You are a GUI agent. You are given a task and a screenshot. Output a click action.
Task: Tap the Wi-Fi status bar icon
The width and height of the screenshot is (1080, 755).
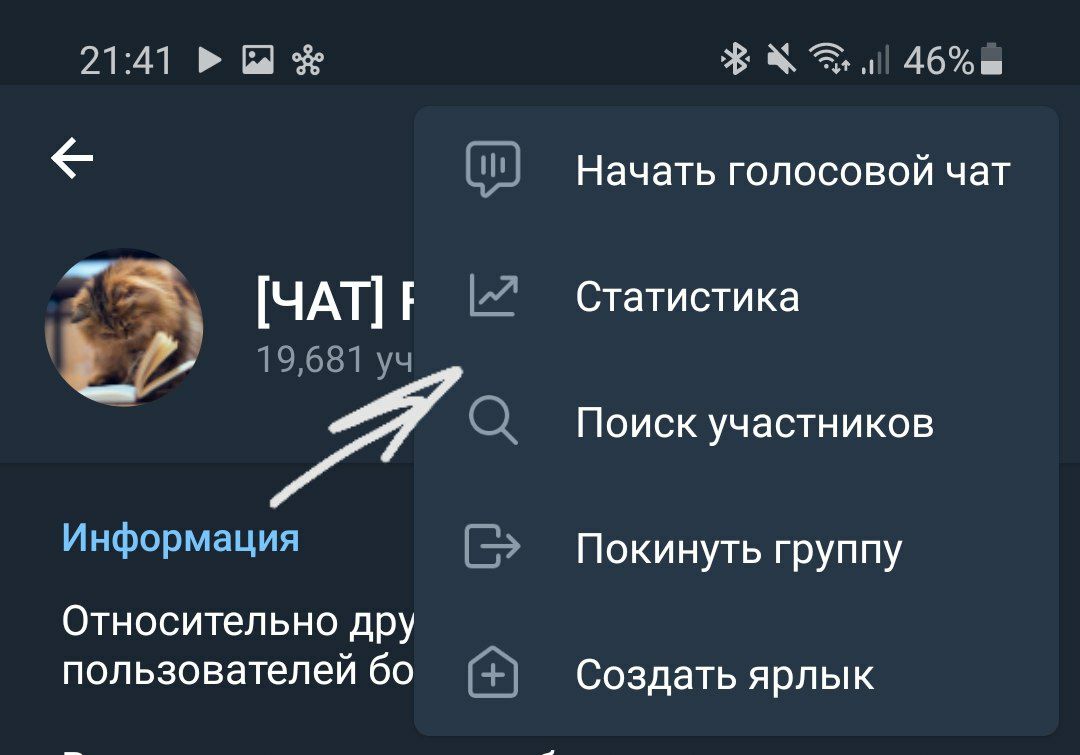click(x=829, y=58)
